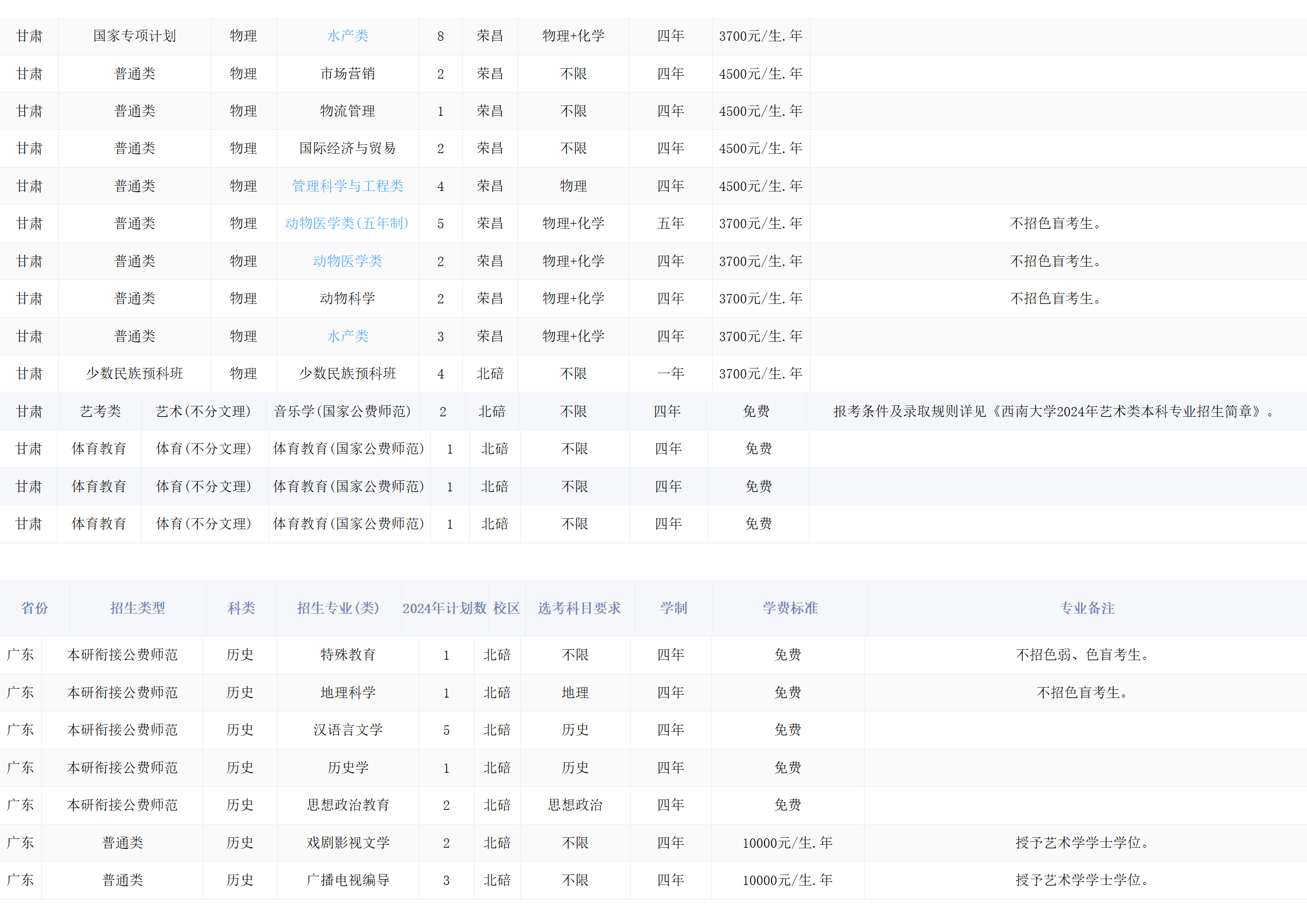Select the 特殊教育 cell in 广东 table
Screen dimensions: 1307x924
(348, 655)
